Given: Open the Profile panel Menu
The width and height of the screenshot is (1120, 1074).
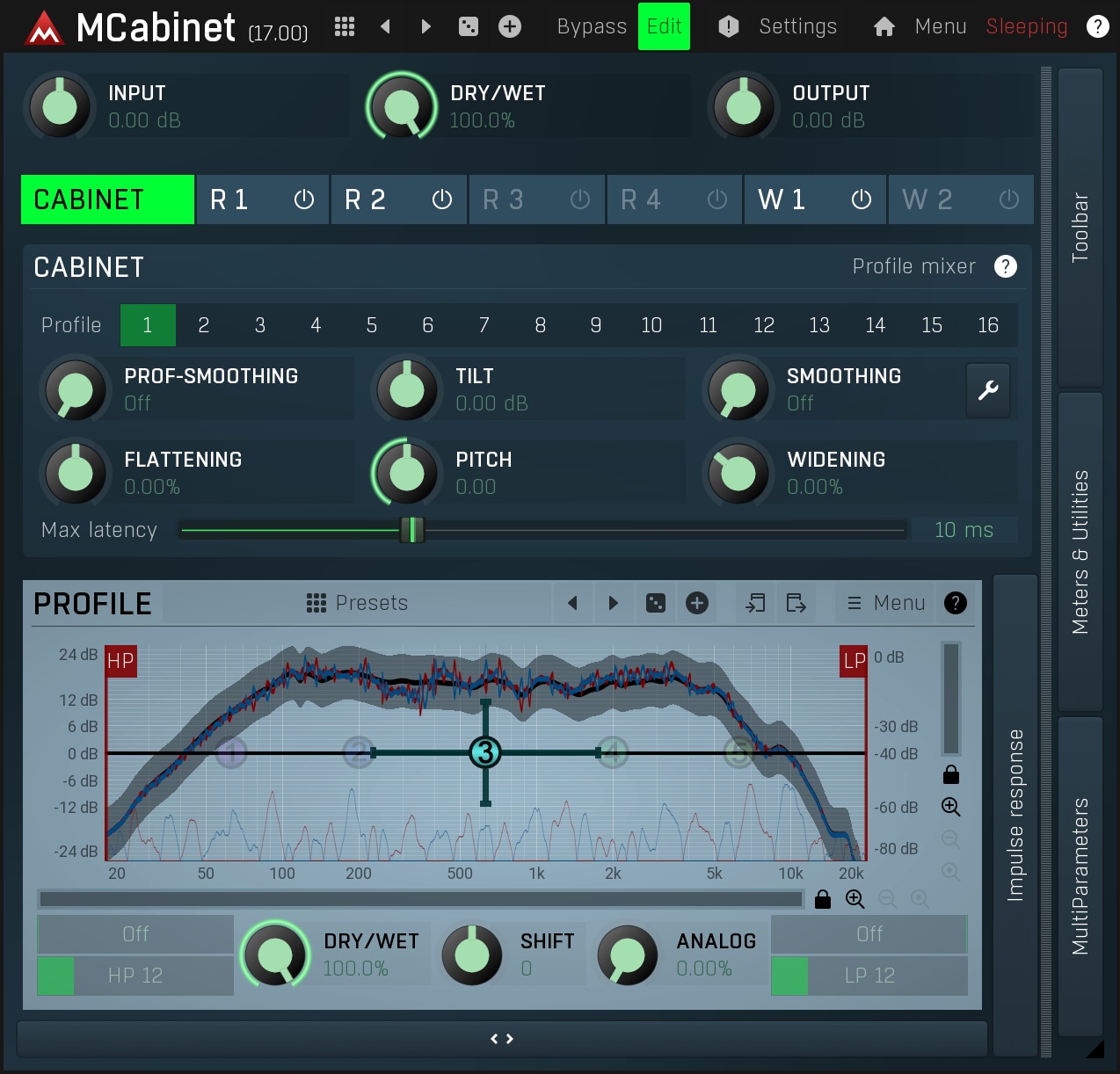Looking at the screenshot, I should 886,603.
